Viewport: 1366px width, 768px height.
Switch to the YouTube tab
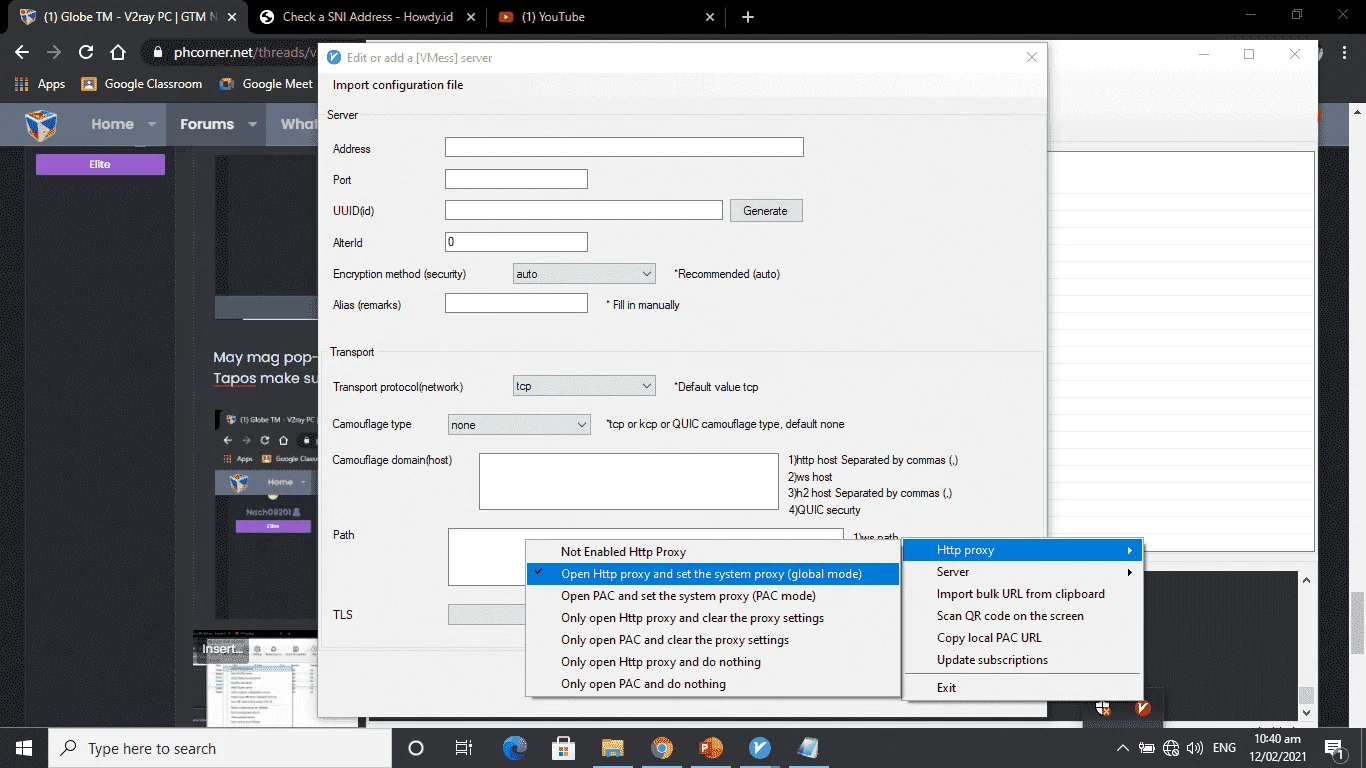pos(606,17)
